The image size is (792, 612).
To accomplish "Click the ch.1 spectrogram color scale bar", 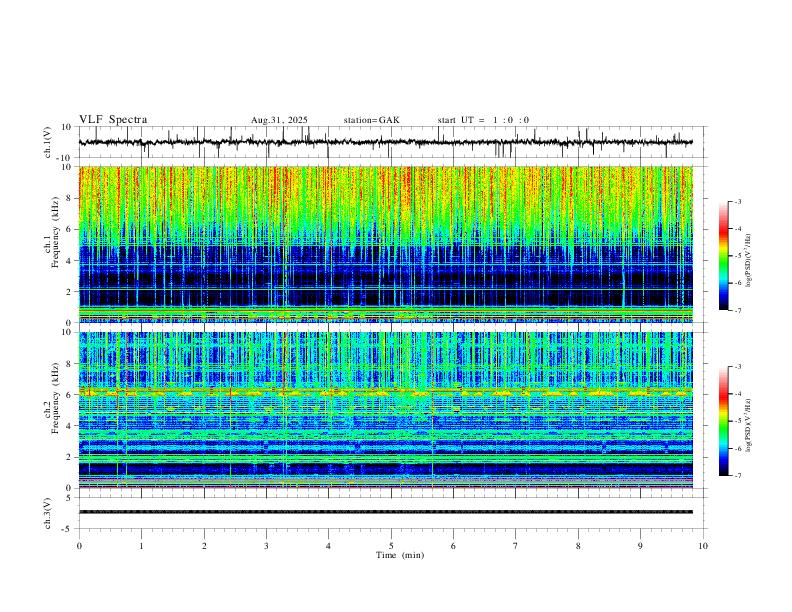I will tap(723, 256).
